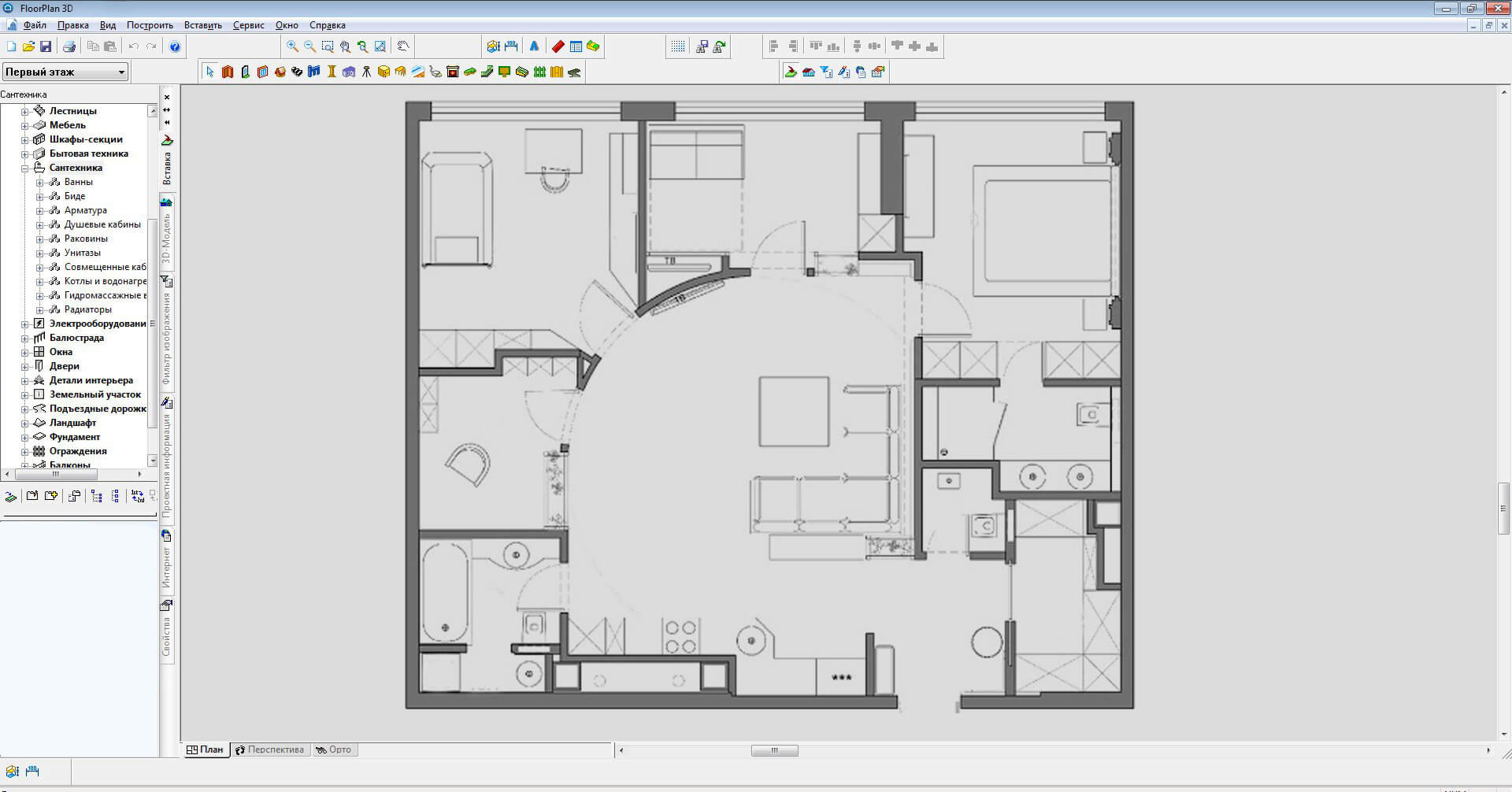1512x792 pixels.
Task: Collapse the Сантехника tree node
Action: (x=25, y=168)
